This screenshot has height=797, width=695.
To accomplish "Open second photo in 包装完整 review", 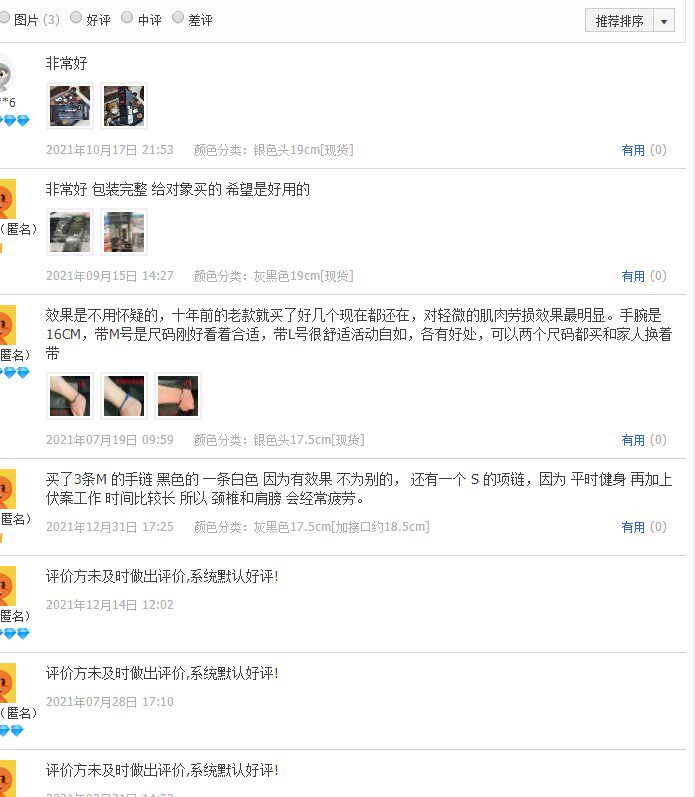I will click(x=124, y=232).
